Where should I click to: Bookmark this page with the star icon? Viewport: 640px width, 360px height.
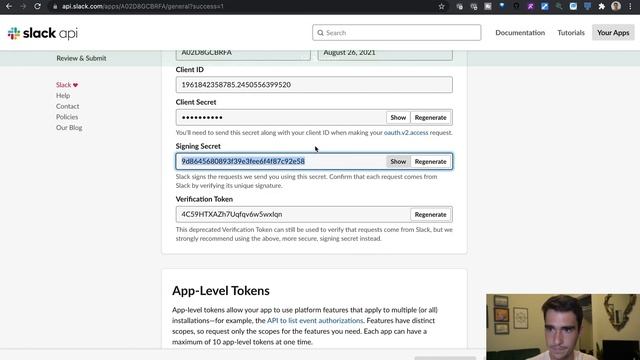click(x=441, y=7)
